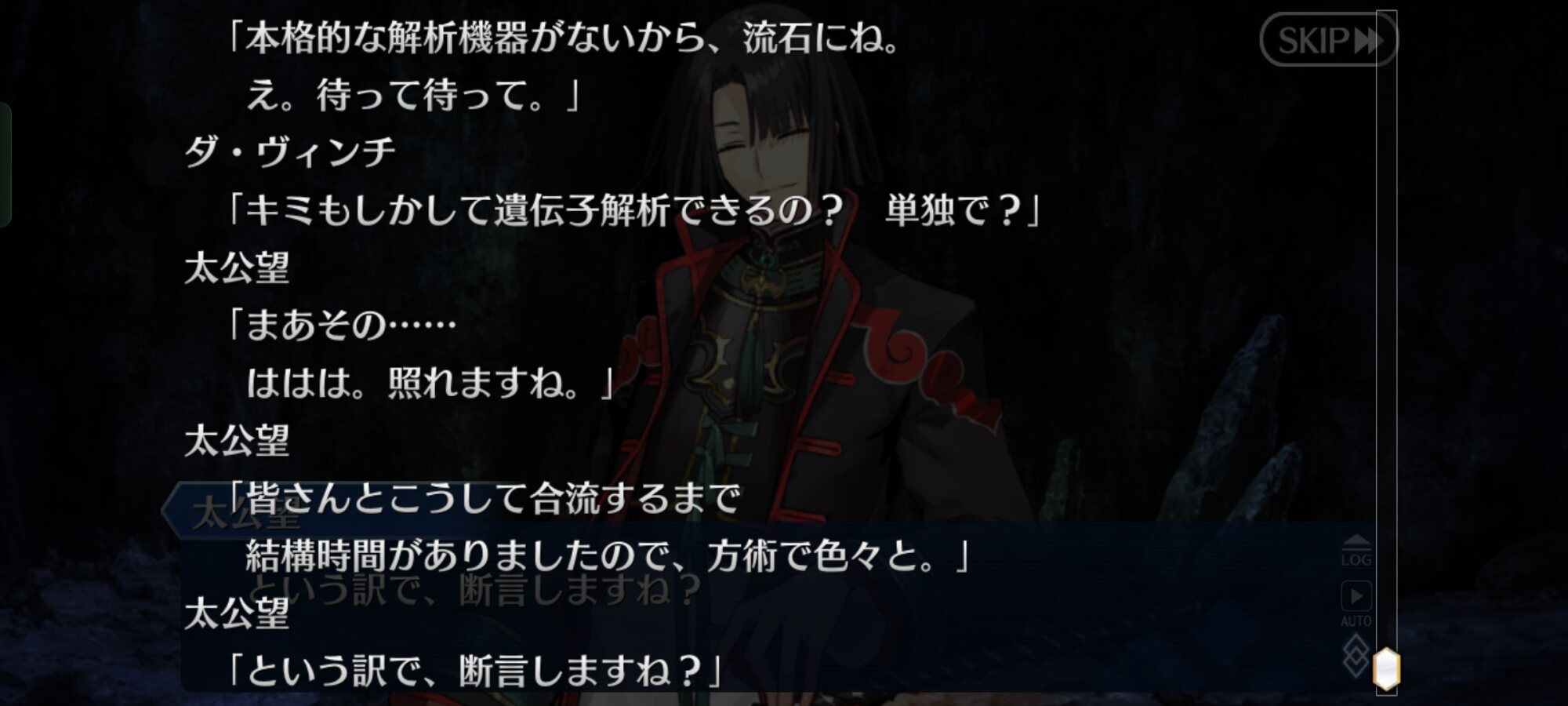Tap the green tab on the left screen edge
The width and height of the screenshot is (1568, 706).
(5, 165)
